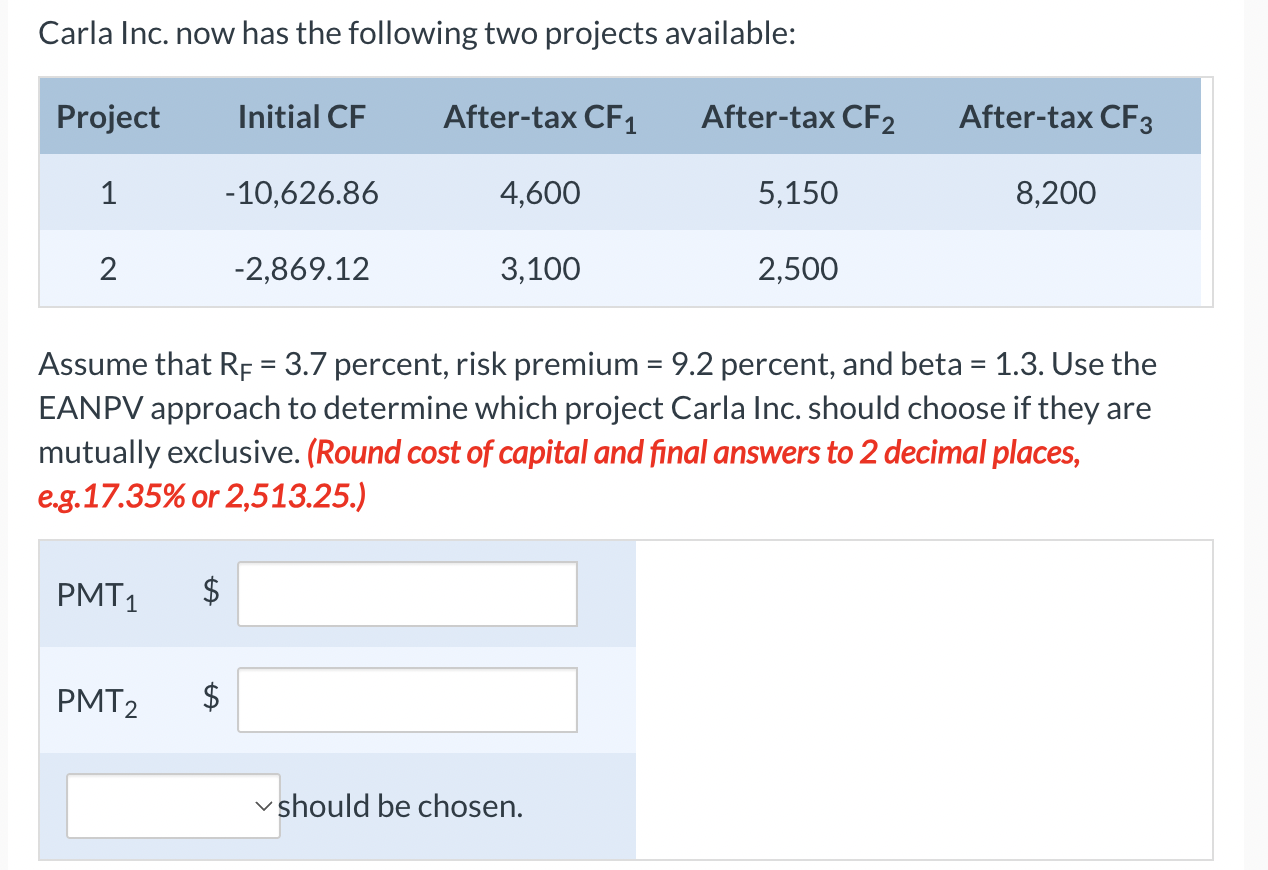Click the 'should be chosen.' label text
Viewport: 1268px width, 870px height.
[398, 805]
